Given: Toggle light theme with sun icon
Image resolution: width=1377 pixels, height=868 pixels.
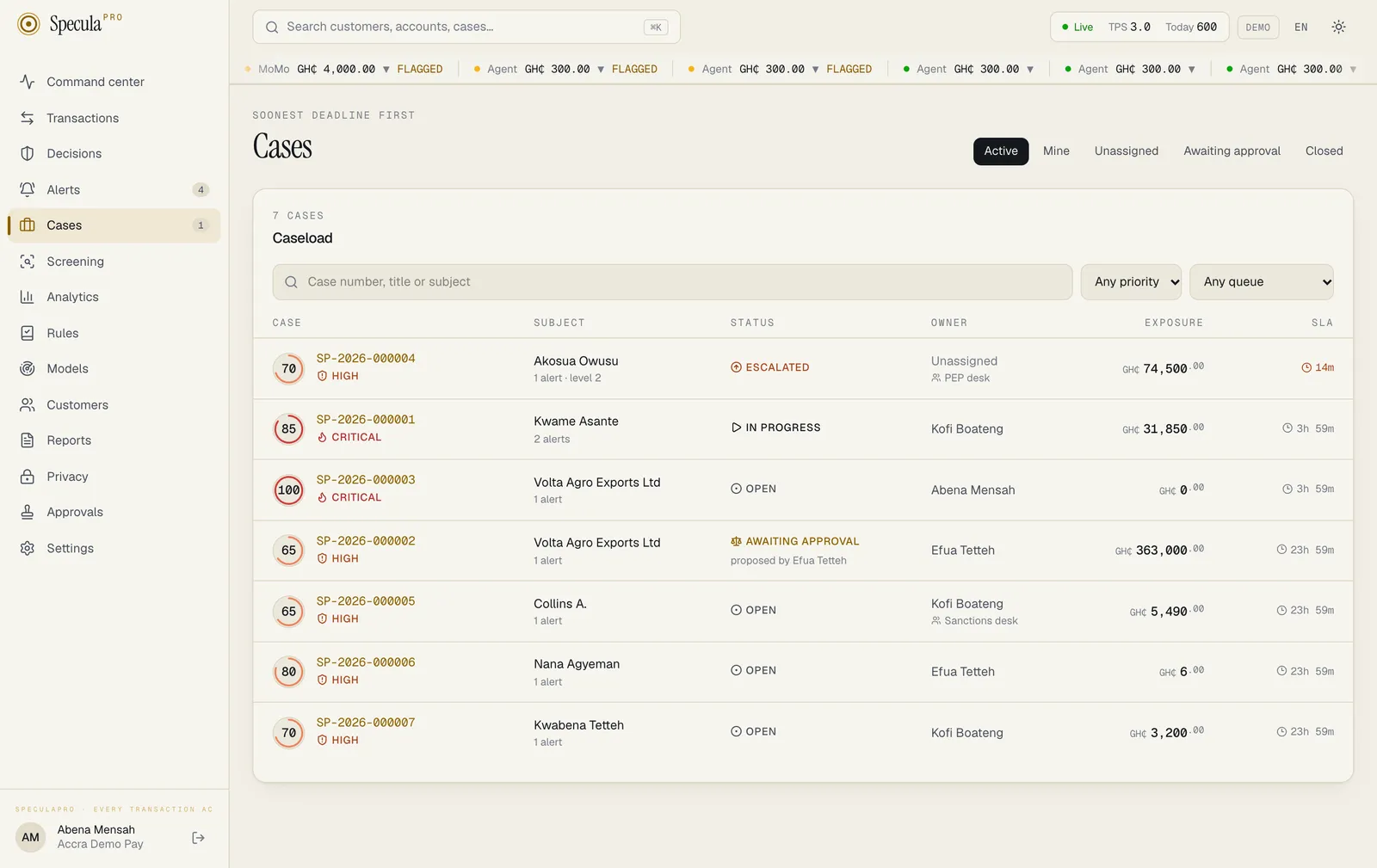Looking at the screenshot, I should pyautogui.click(x=1338, y=27).
